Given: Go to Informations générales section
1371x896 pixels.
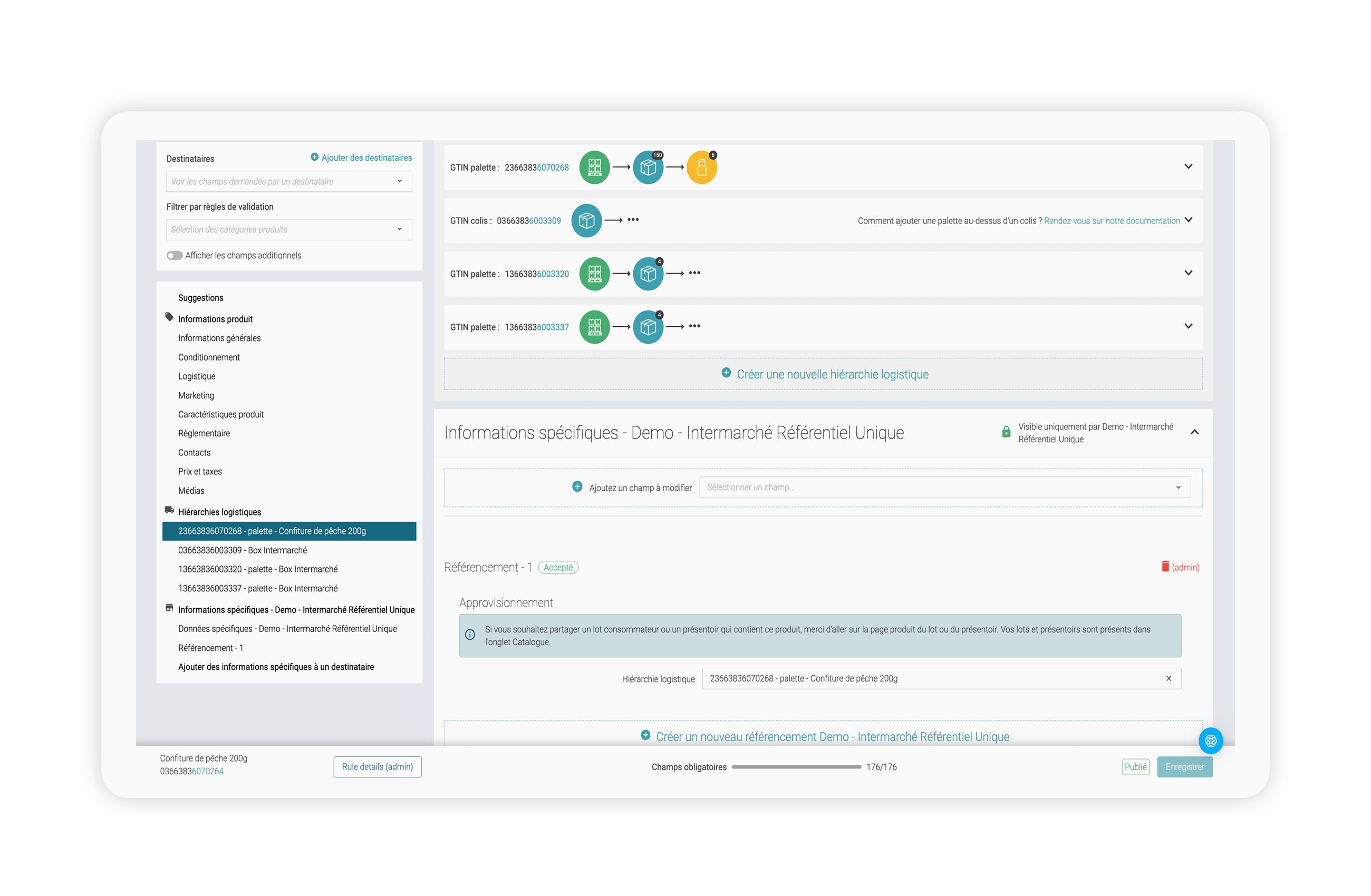Looking at the screenshot, I should coord(219,338).
